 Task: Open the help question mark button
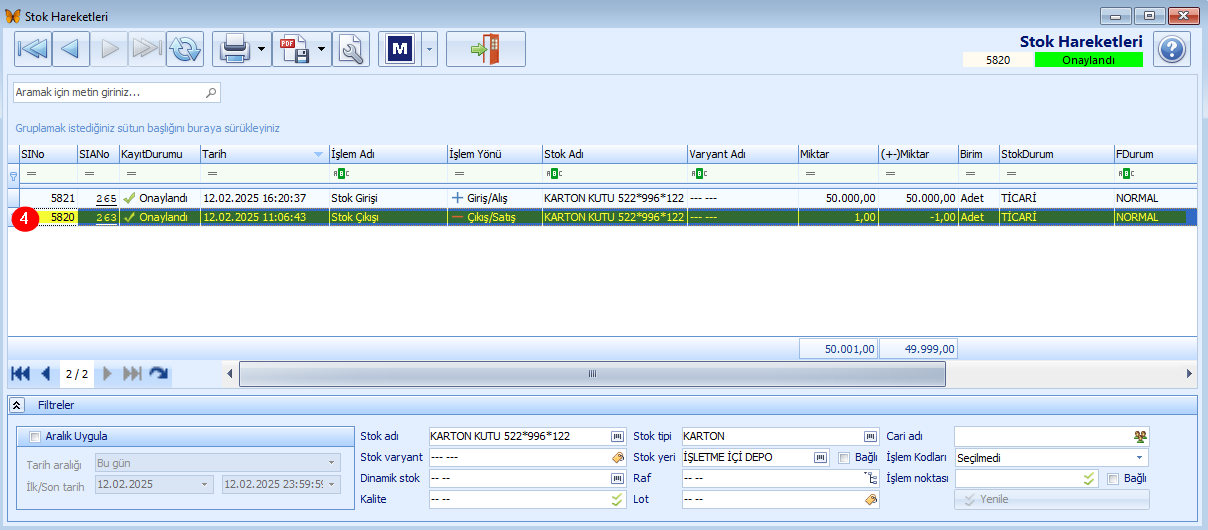tap(1172, 48)
